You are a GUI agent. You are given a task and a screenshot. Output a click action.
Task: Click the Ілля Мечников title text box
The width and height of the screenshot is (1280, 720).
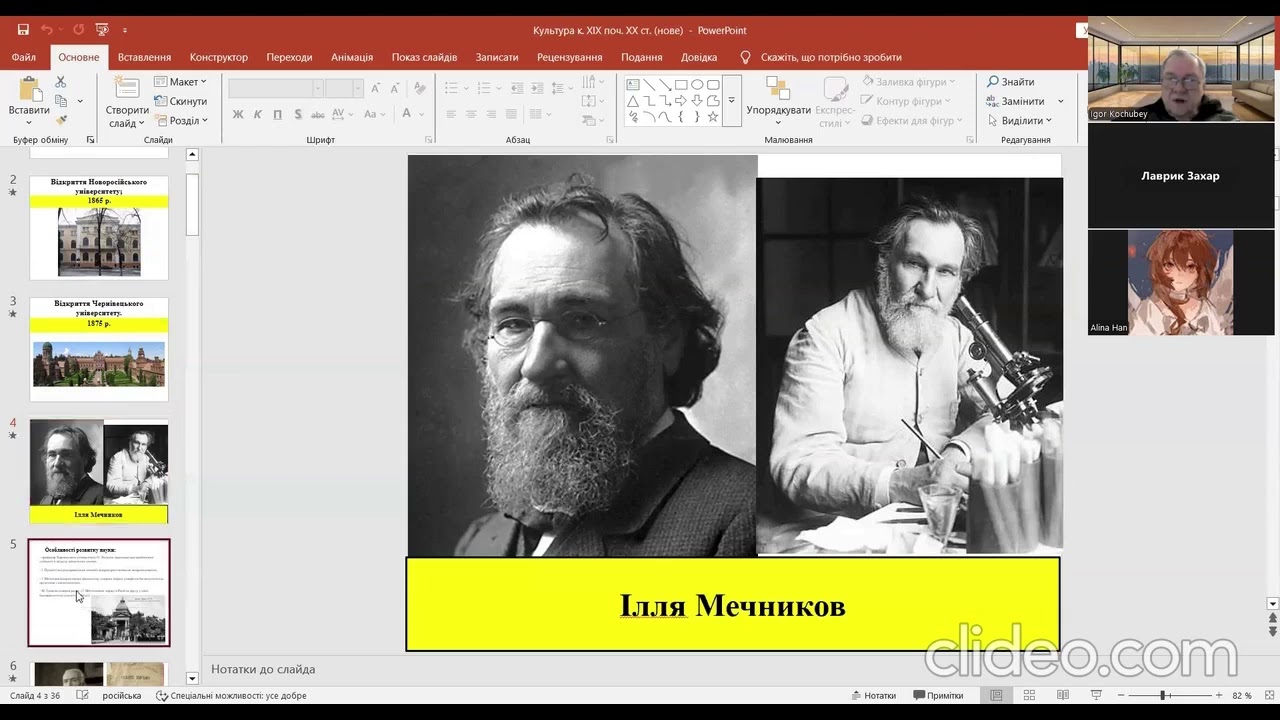(x=732, y=605)
